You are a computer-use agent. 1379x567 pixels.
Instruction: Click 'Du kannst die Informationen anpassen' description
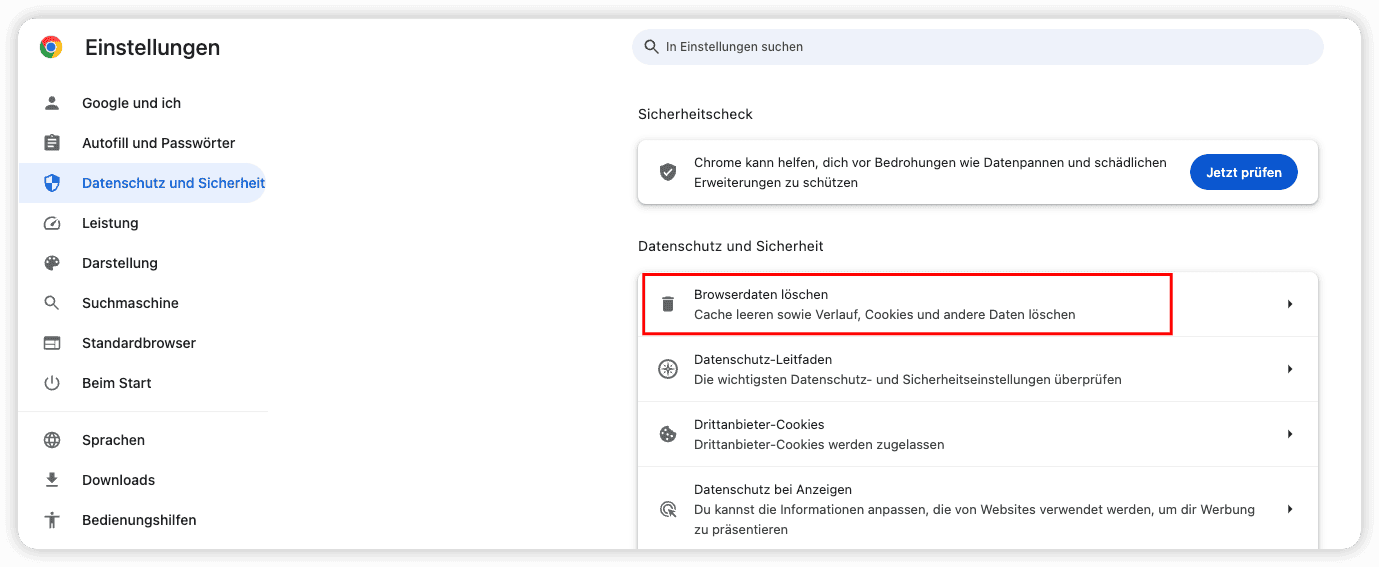974,519
